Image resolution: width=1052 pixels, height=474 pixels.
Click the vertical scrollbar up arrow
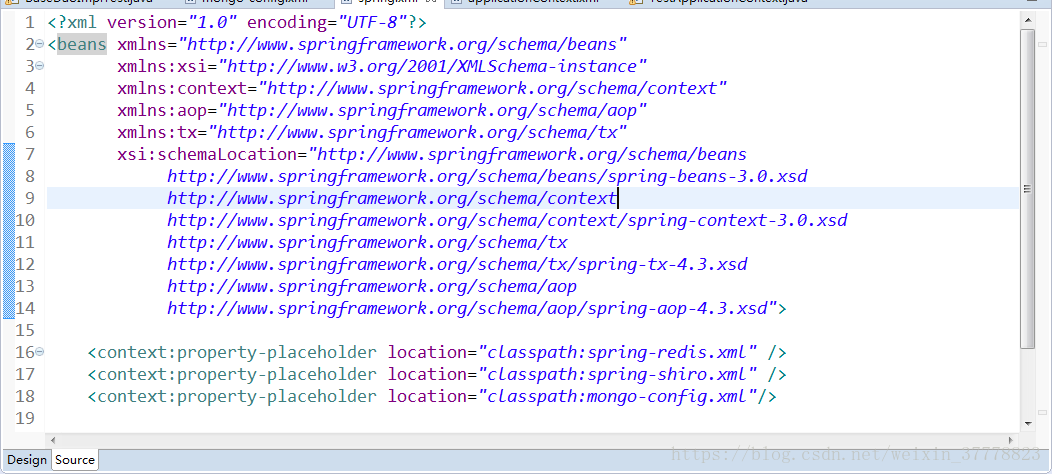tap(1028, 22)
